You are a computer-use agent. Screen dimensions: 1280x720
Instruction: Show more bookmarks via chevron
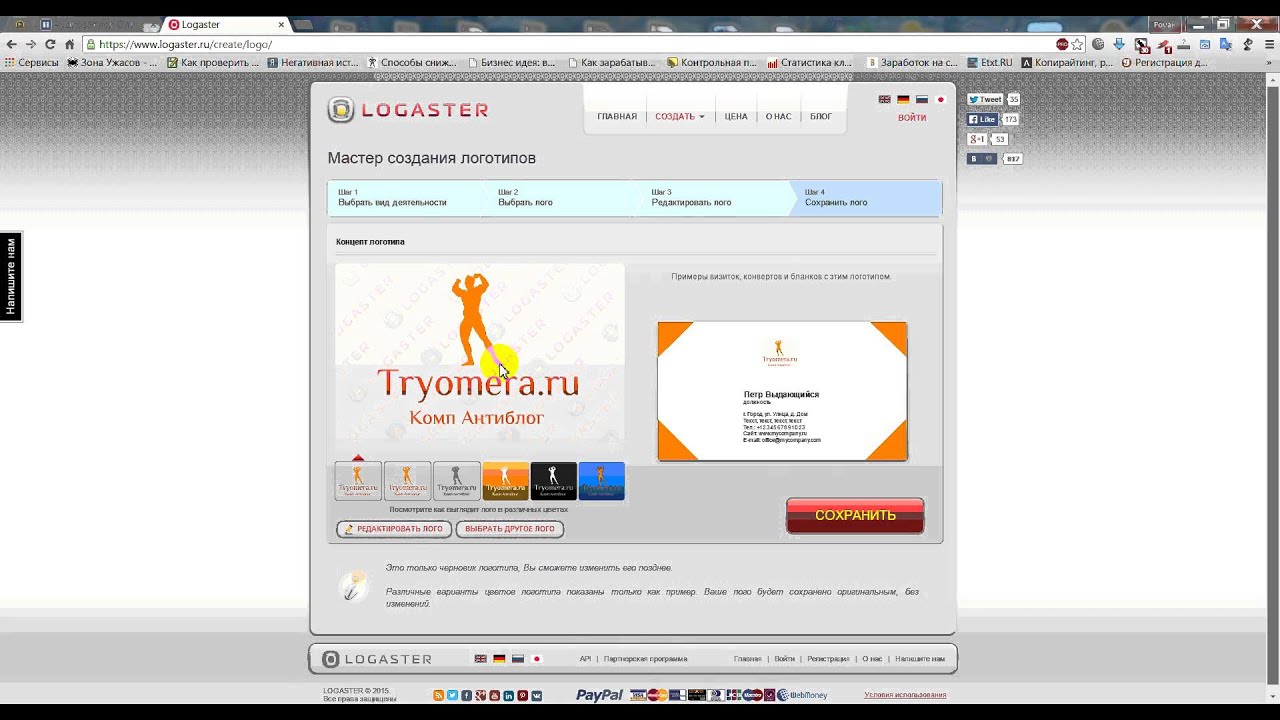pos(1271,62)
